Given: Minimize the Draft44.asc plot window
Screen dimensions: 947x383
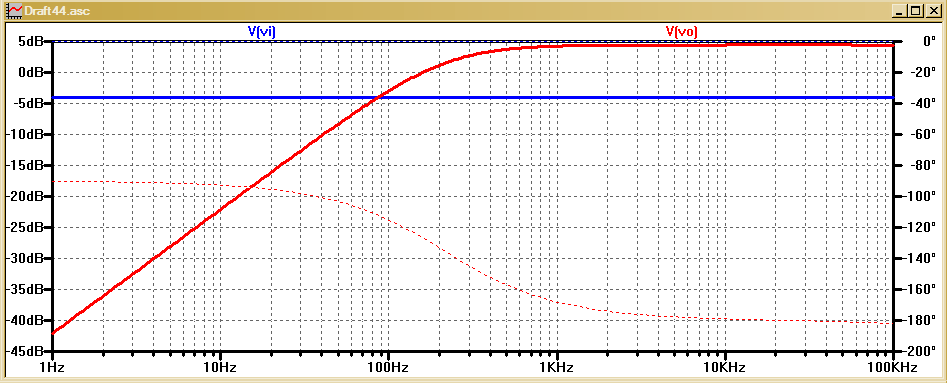Looking at the screenshot, I should (900, 10).
